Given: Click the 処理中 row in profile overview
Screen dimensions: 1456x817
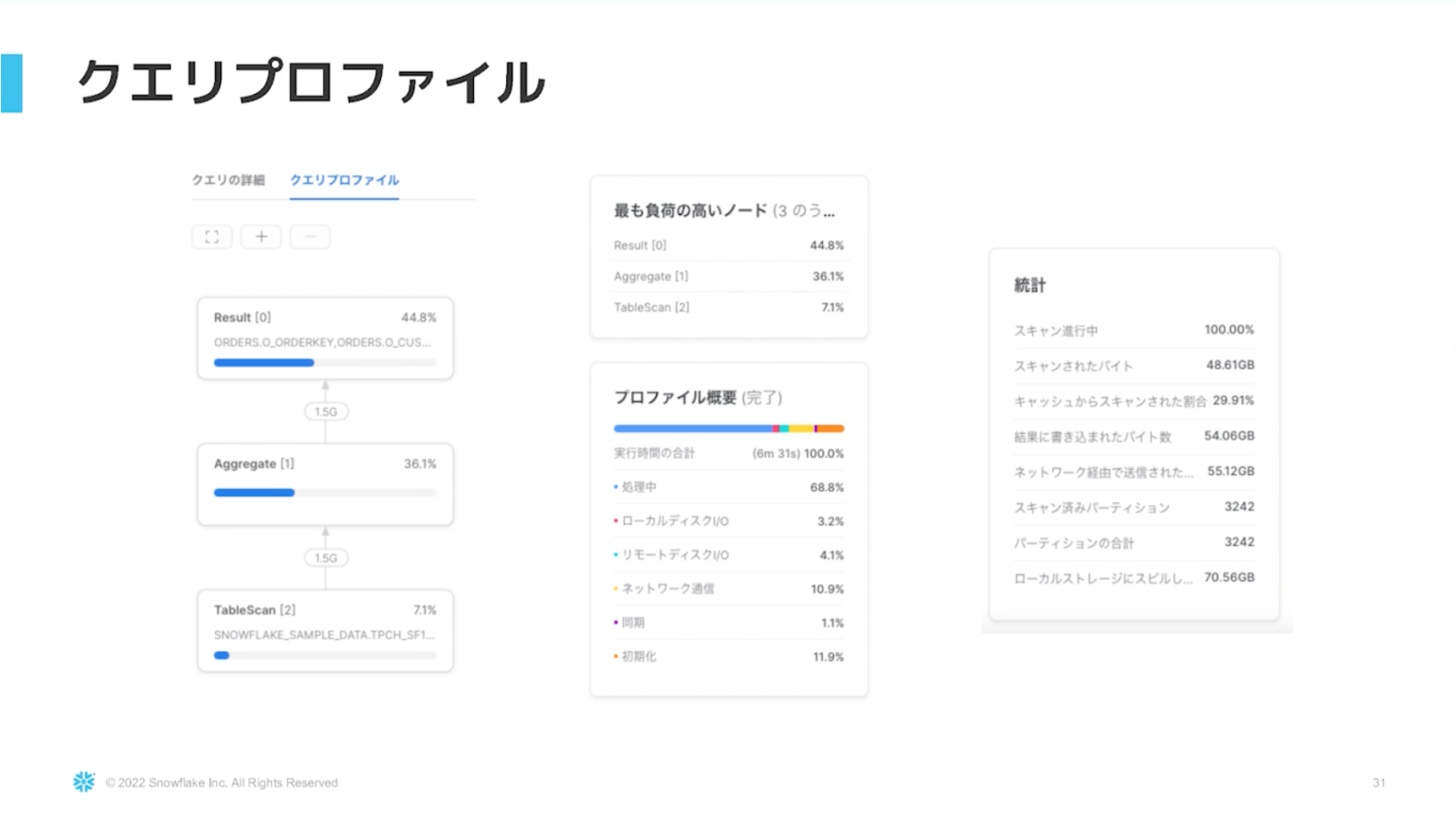Looking at the screenshot, I should point(728,487).
